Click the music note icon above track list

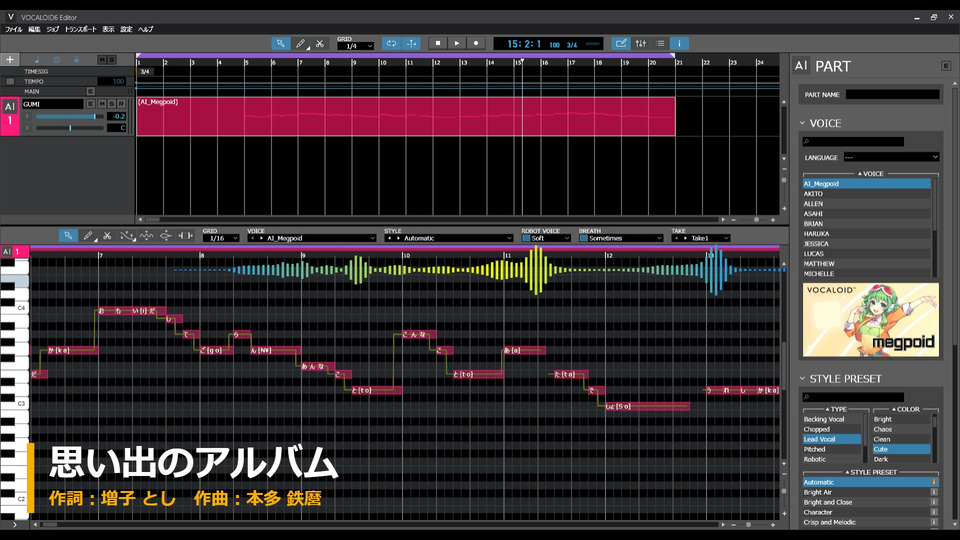tap(37, 59)
